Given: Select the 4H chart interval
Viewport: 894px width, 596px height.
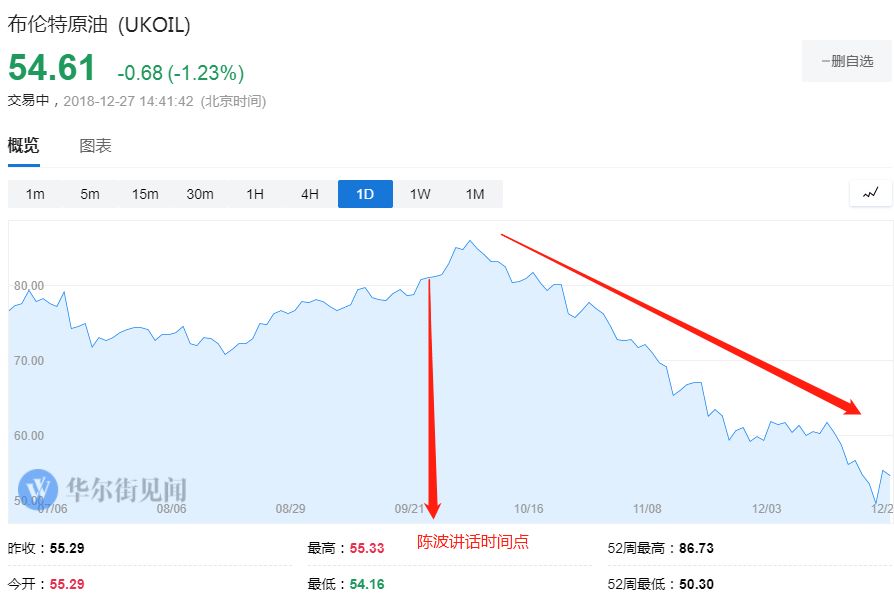Looking at the screenshot, I should [x=310, y=194].
